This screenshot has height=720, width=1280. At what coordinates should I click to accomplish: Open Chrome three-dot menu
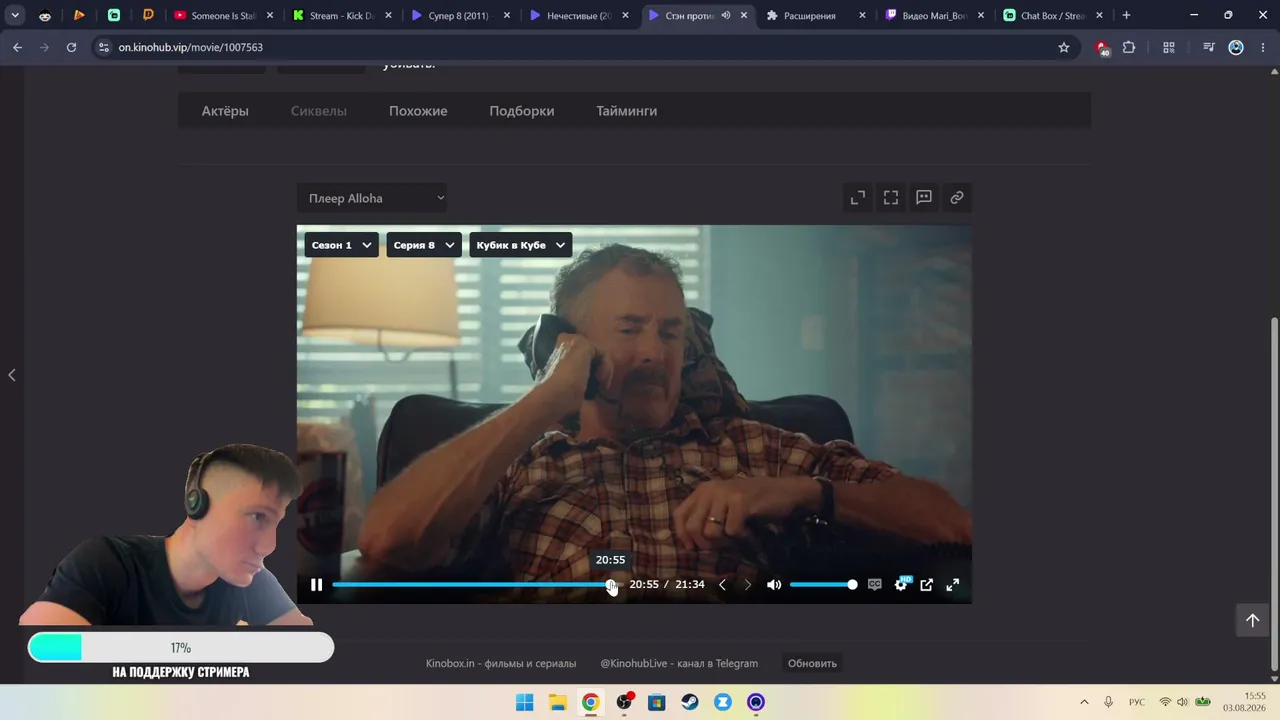click(x=1263, y=47)
